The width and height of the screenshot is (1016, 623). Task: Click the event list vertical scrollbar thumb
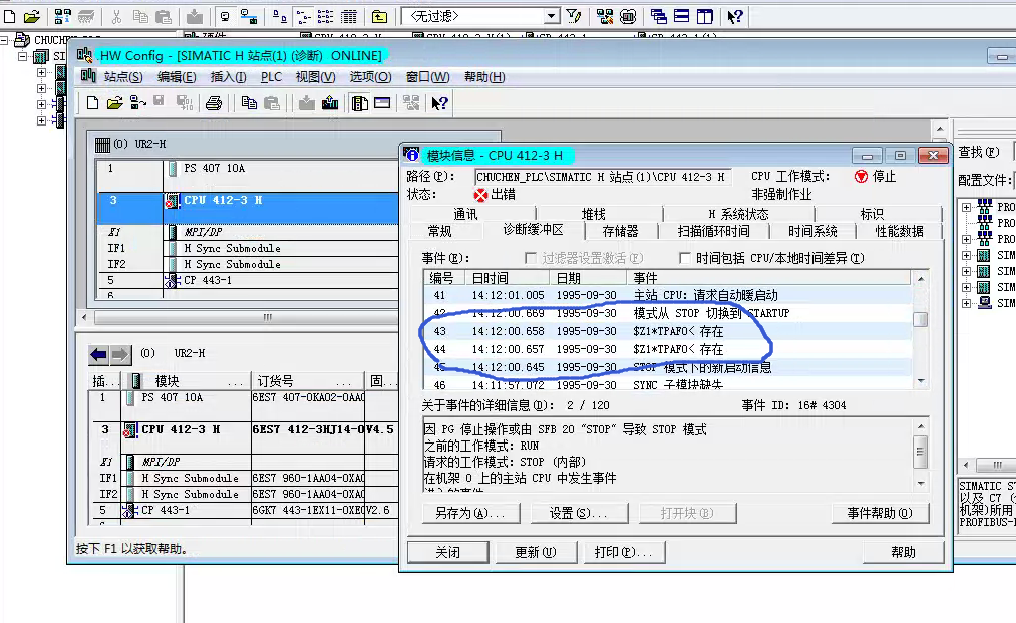920,320
